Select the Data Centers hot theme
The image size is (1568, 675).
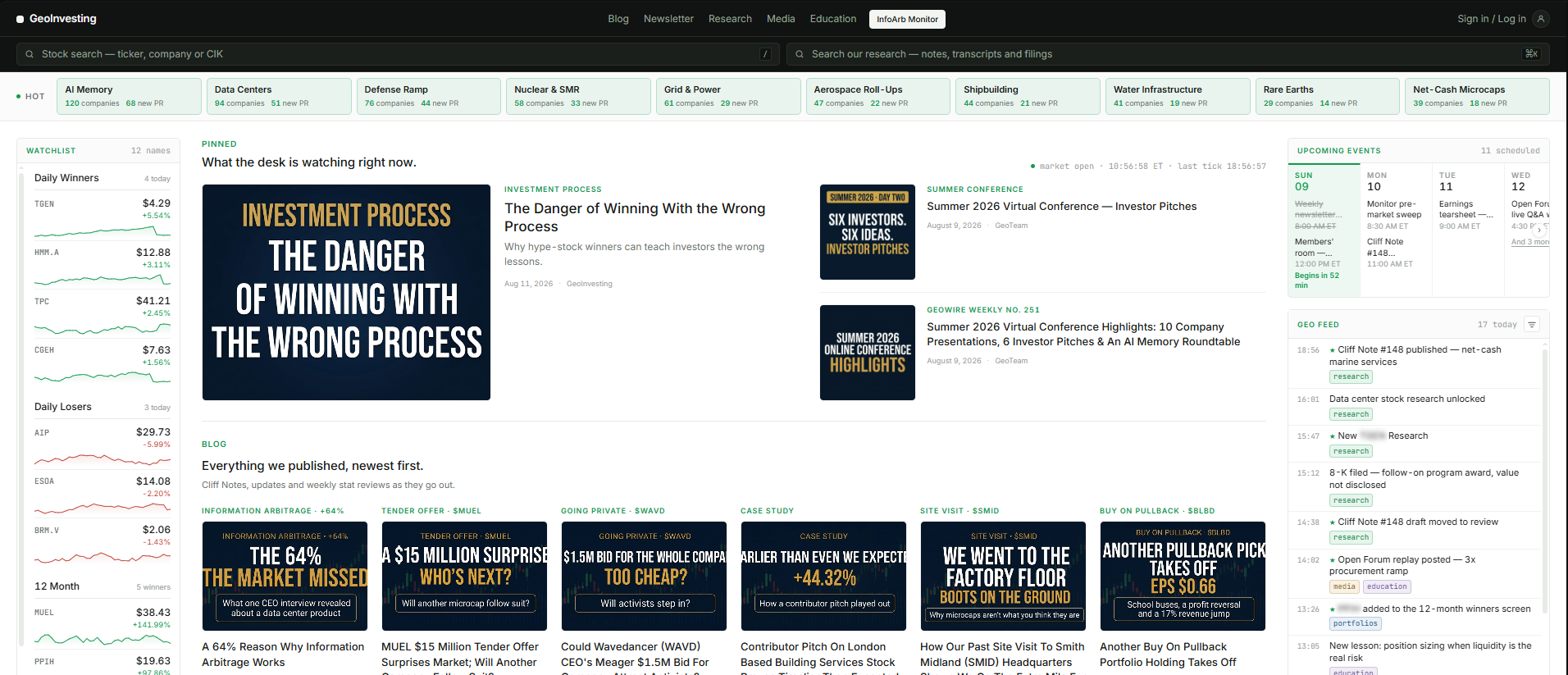point(279,96)
